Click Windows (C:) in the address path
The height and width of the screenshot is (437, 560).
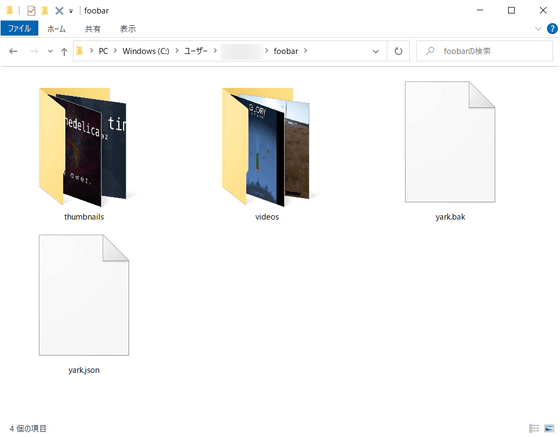pyautogui.click(x=146, y=51)
